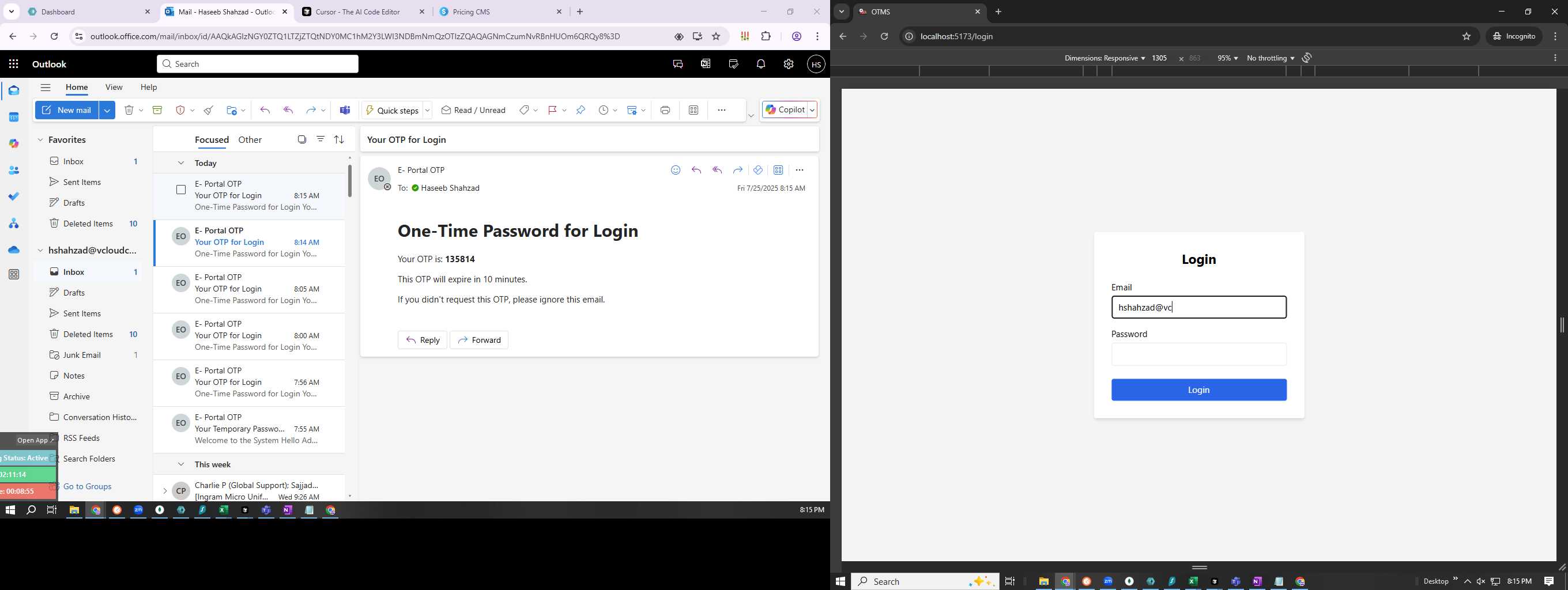Click the Copilot button in ribbon
1568x590 pixels.
785,110
